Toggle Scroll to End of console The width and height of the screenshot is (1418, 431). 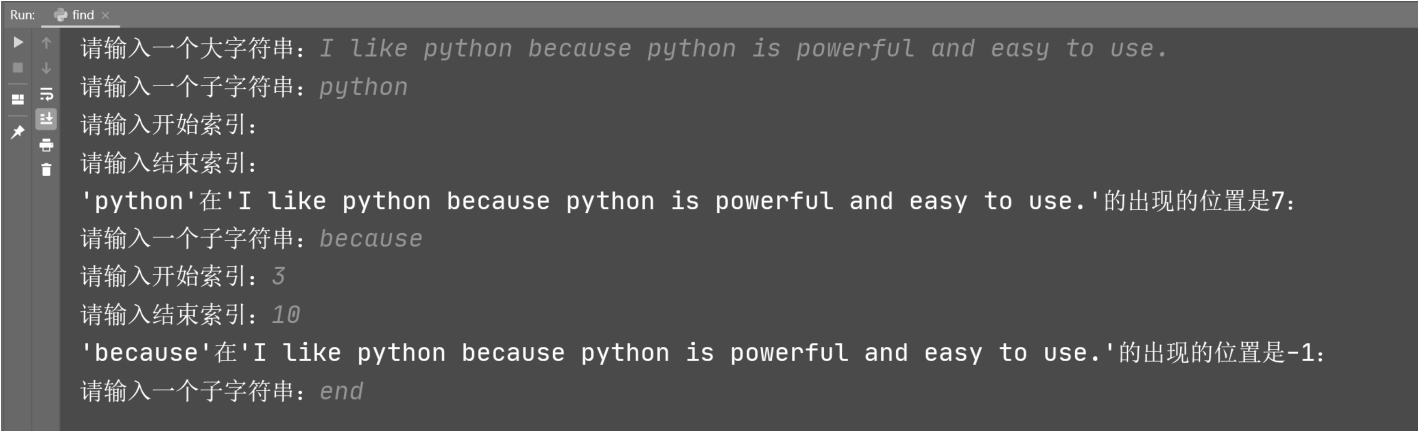45,120
